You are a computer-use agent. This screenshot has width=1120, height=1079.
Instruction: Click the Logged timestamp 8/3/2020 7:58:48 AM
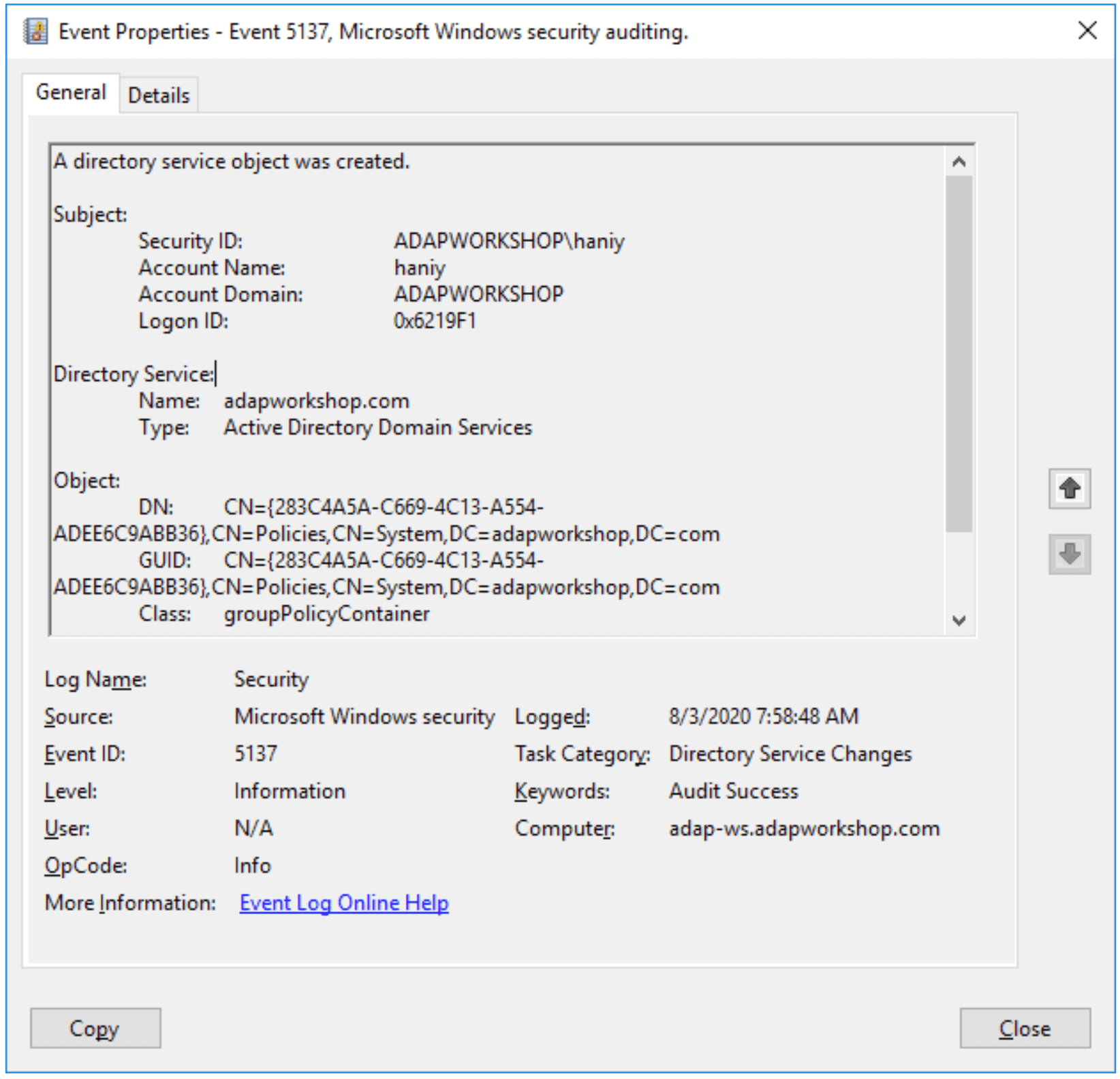tap(764, 717)
